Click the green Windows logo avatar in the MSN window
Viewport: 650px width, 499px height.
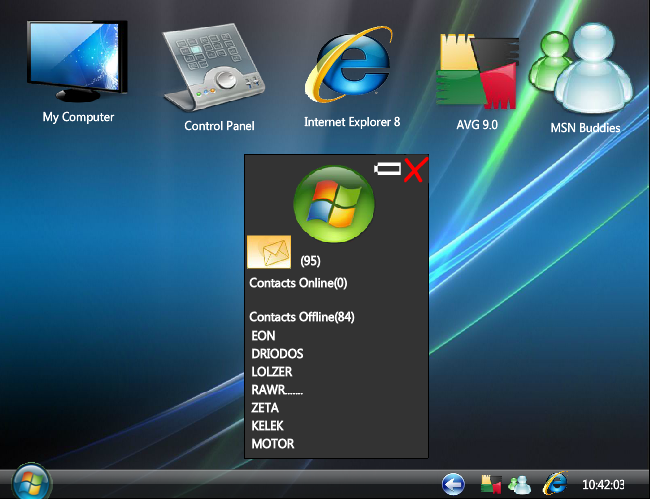coord(334,203)
